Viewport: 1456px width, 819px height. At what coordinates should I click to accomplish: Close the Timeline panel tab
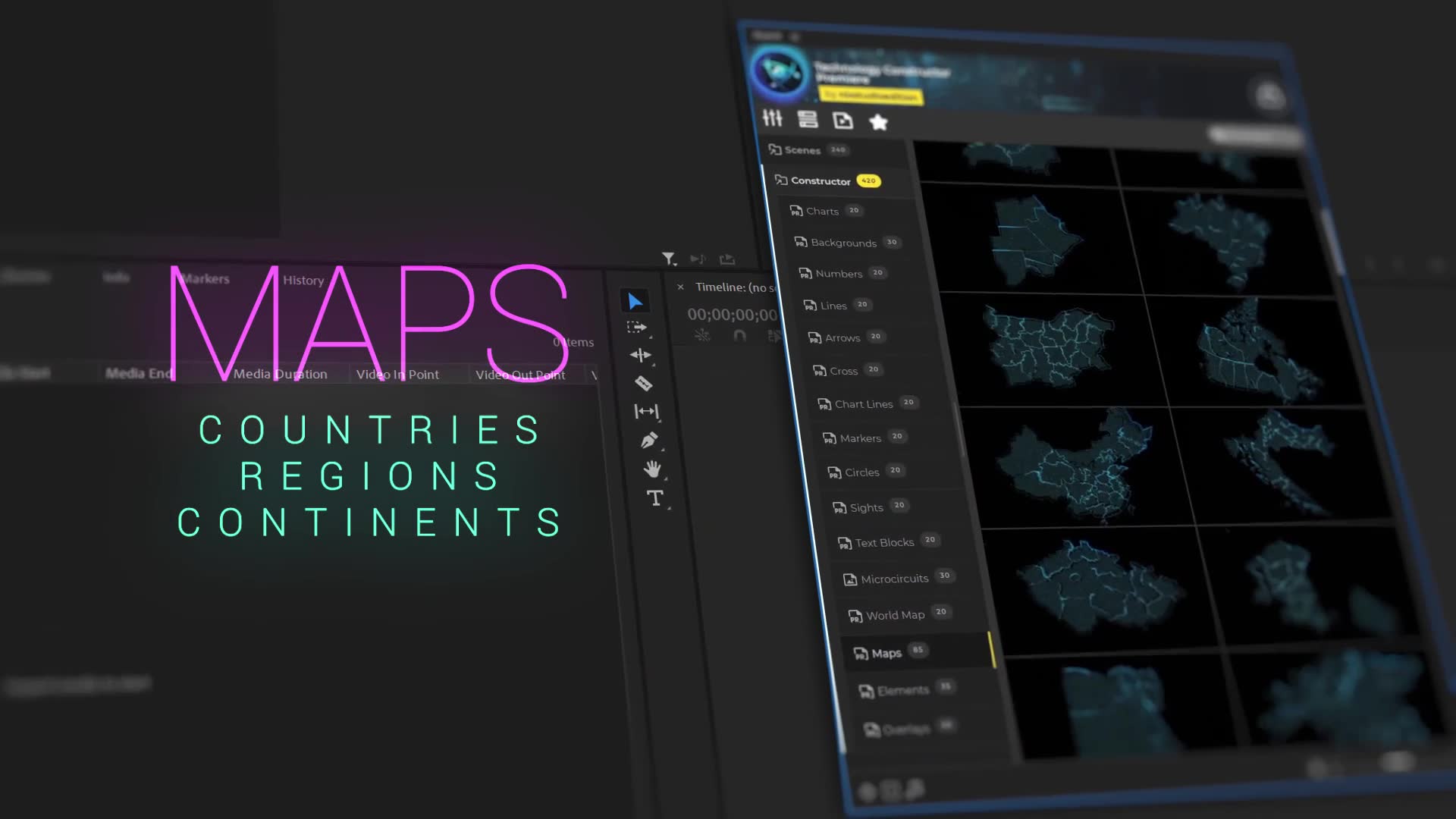click(x=680, y=287)
